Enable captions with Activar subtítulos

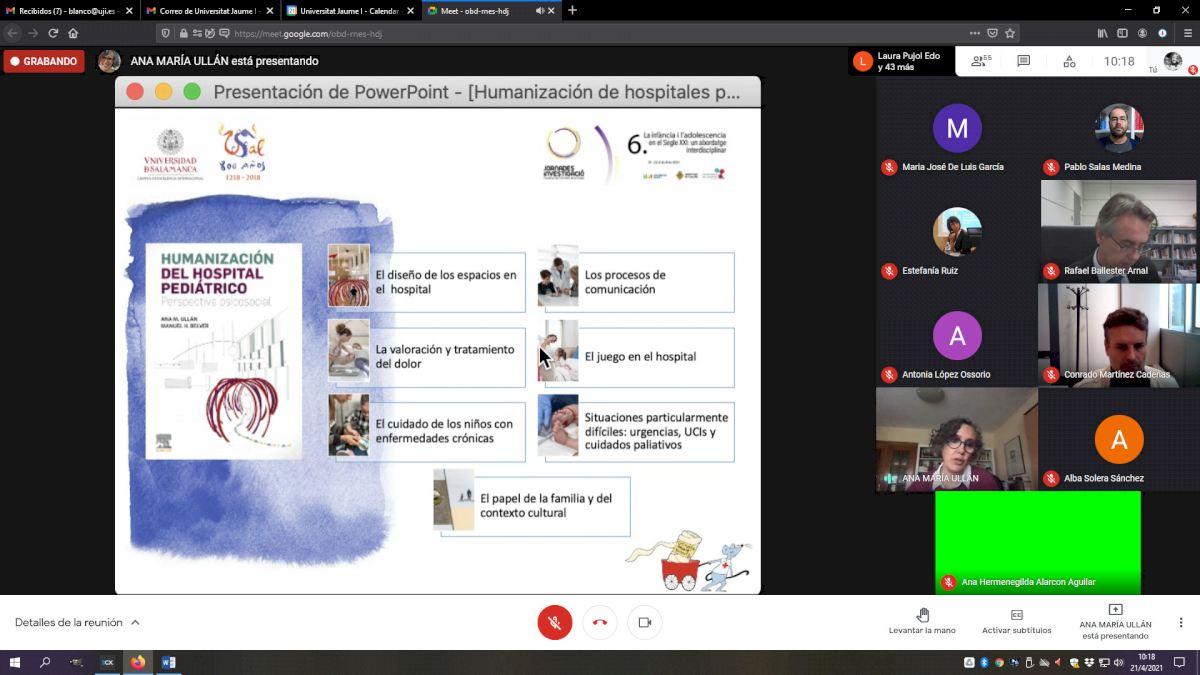click(x=1016, y=621)
